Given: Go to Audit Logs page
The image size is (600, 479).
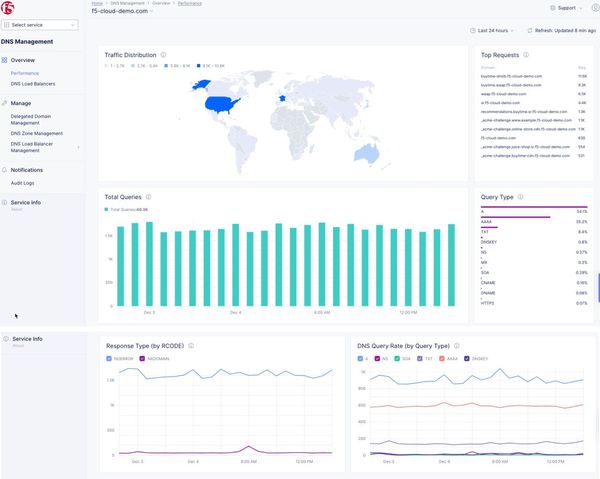Looking at the screenshot, I should click(22, 183).
